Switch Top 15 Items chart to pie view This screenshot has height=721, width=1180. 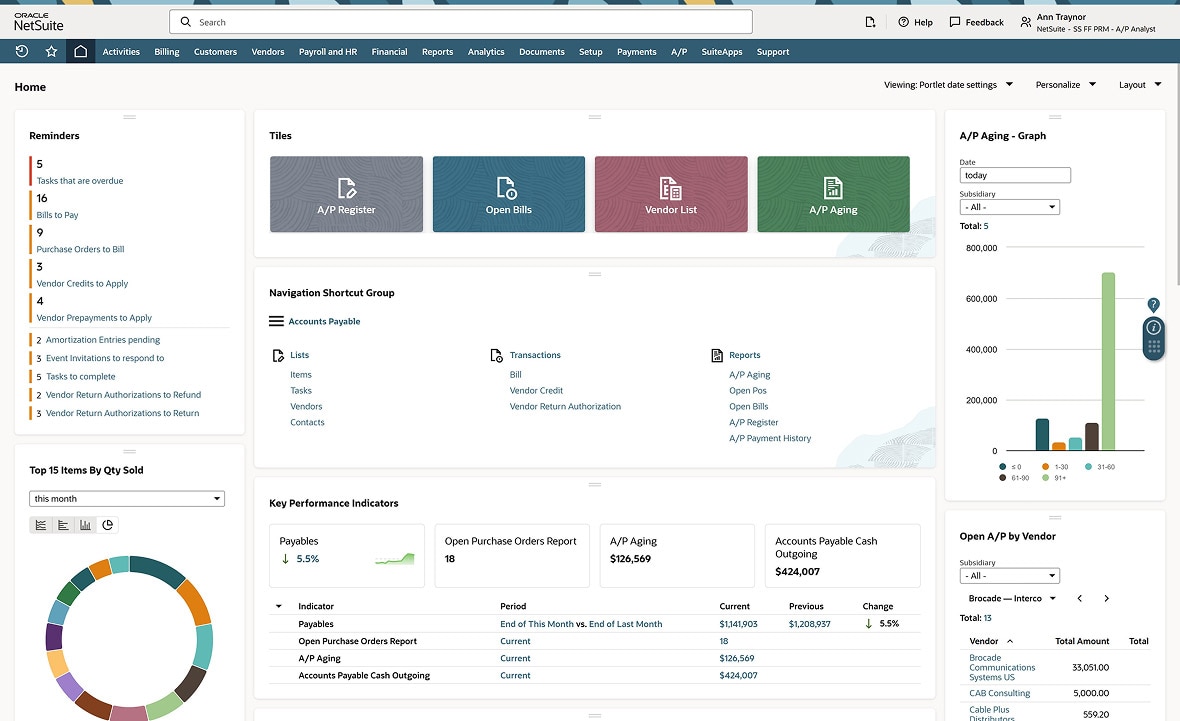pyautogui.click(x=108, y=525)
